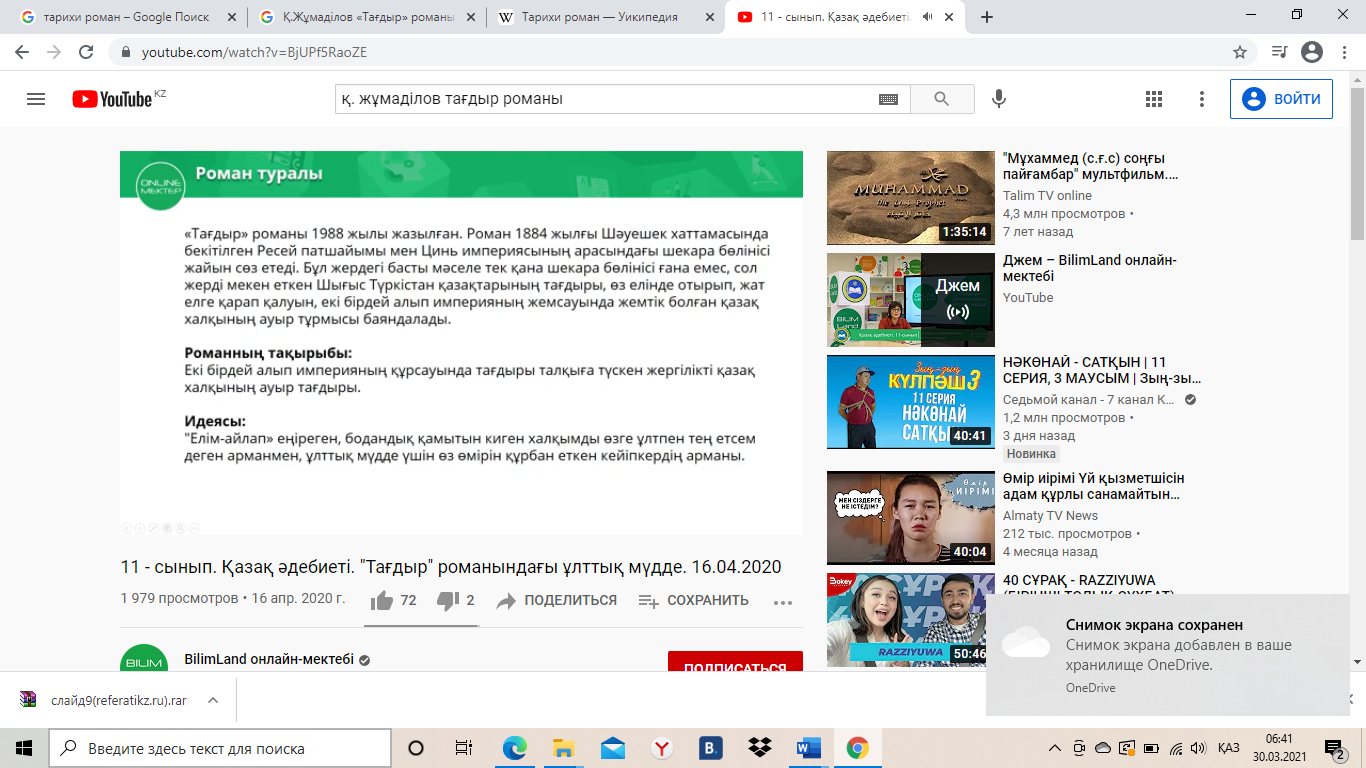Click ПОДЕЛИТЬСЯ to share the video
Viewport: 1366px width, 768px height.
[x=557, y=600]
